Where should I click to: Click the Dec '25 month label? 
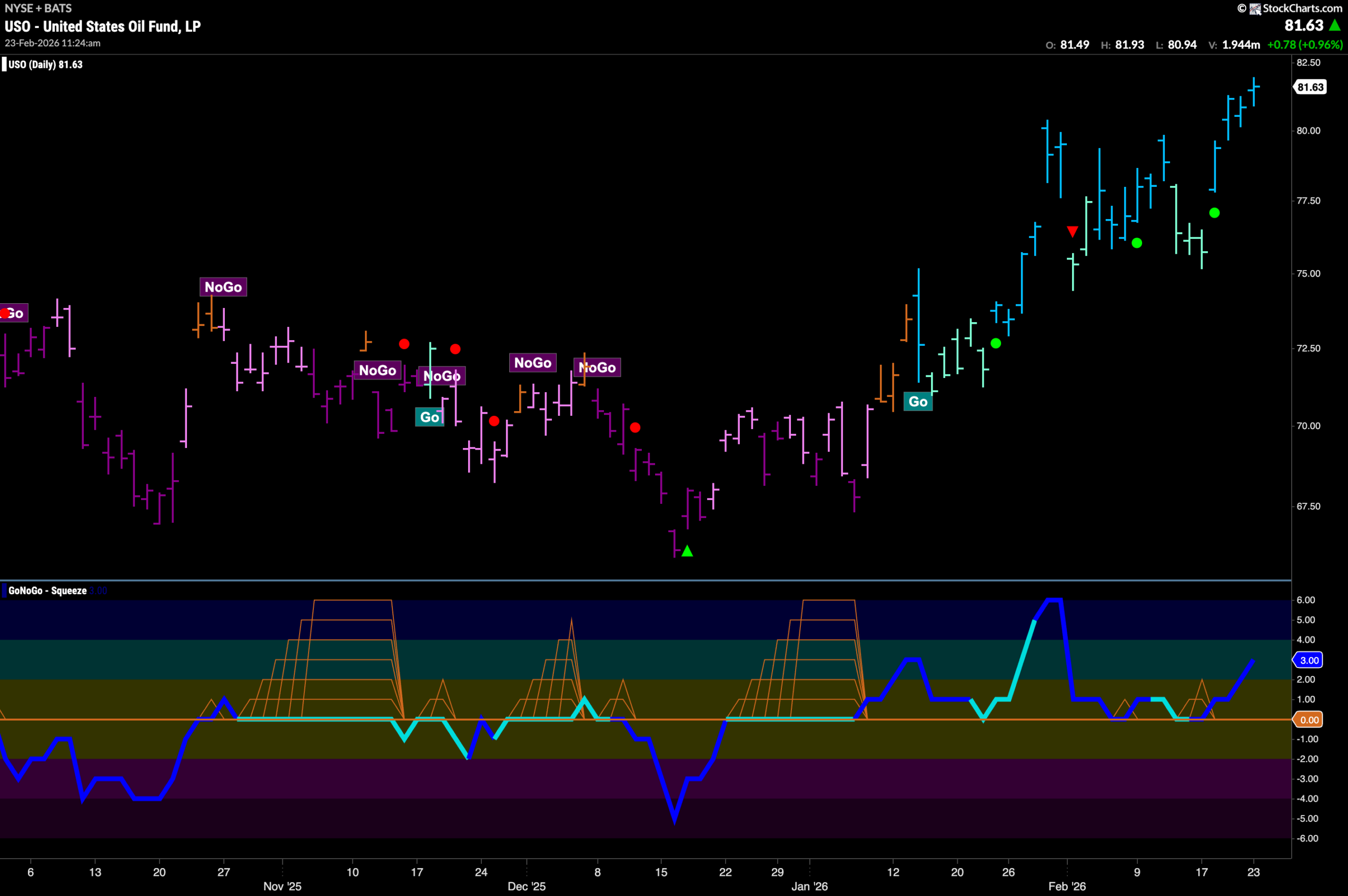click(x=526, y=887)
